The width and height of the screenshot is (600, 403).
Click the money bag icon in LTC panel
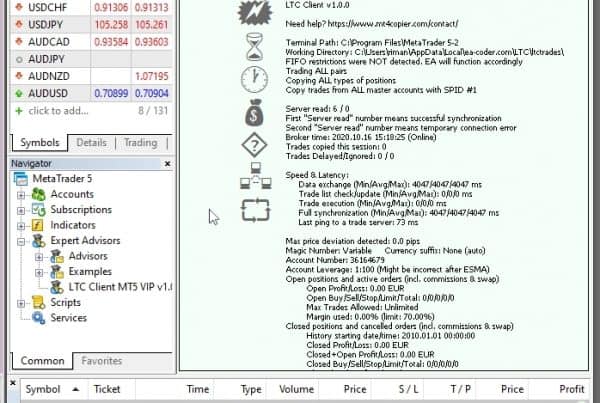pyautogui.click(x=254, y=113)
